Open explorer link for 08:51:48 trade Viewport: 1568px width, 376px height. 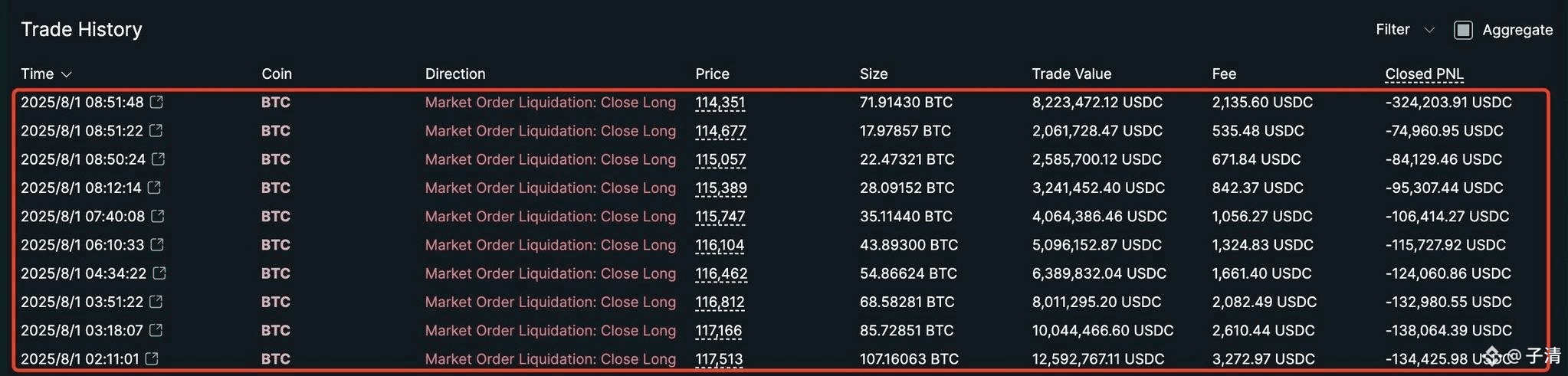coord(156,102)
